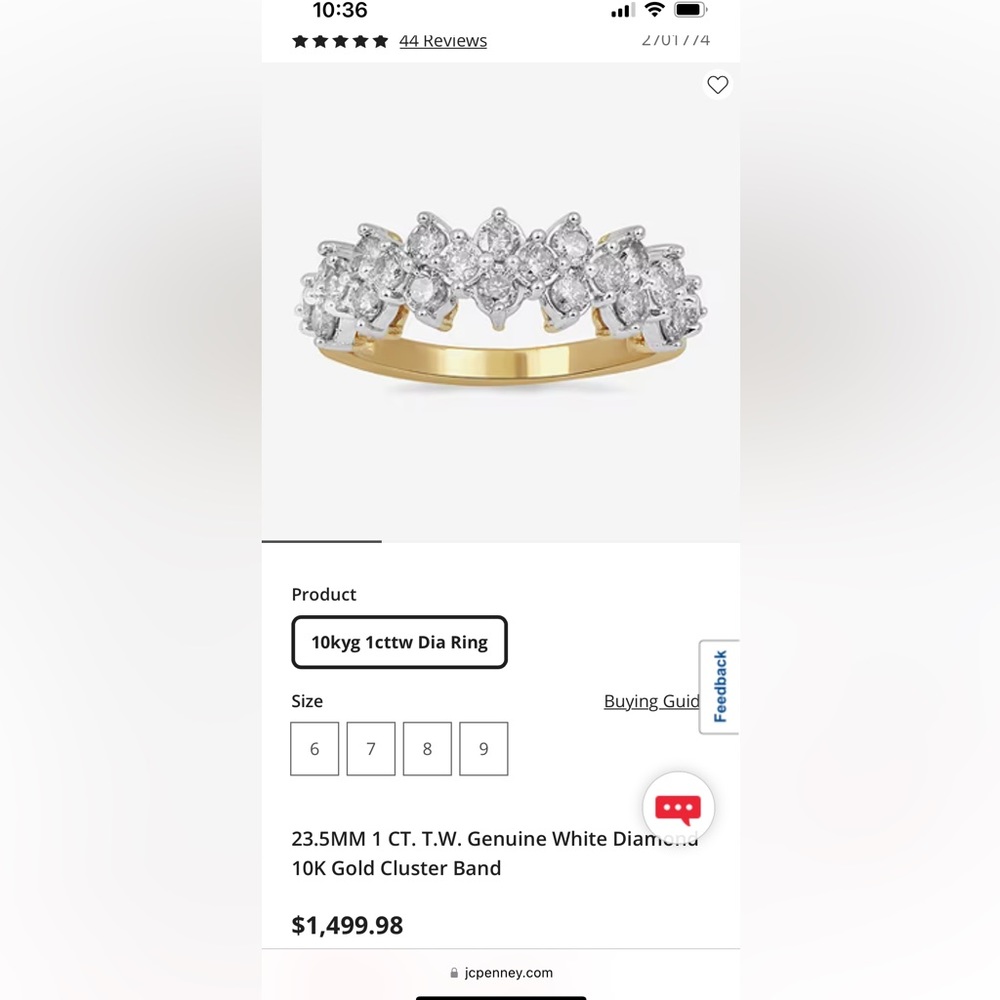The height and width of the screenshot is (1000, 1000).
Task: Open the Feedback side tab
Action: 719,687
